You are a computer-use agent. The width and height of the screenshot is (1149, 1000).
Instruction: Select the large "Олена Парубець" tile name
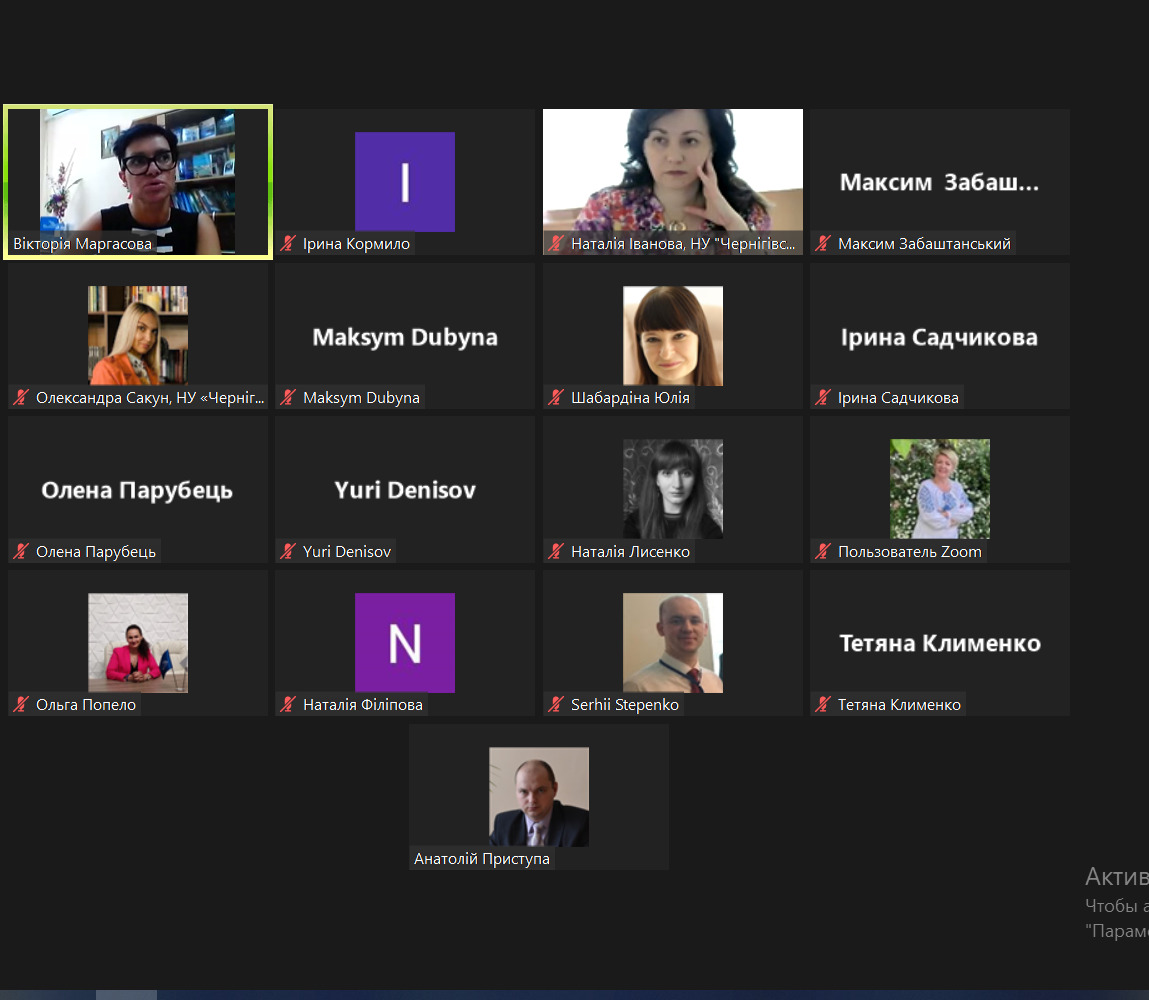click(x=137, y=490)
